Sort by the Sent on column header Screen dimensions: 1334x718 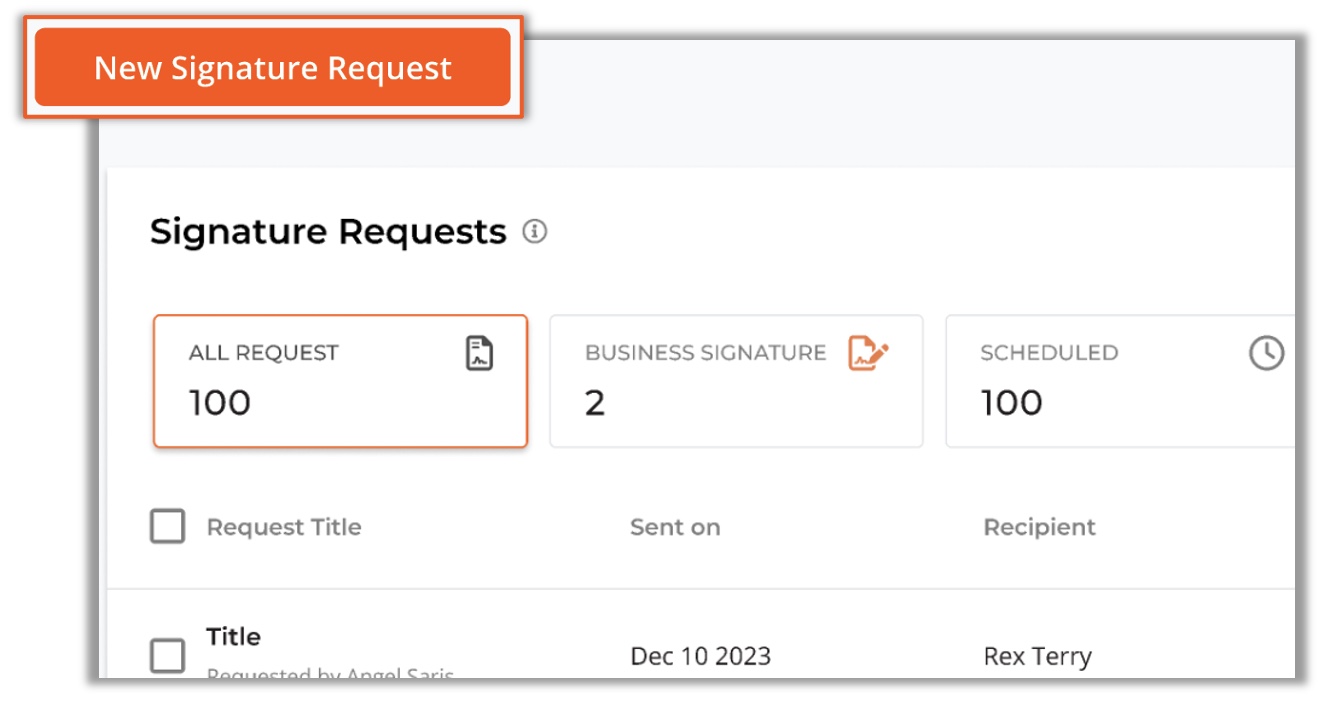tap(675, 527)
